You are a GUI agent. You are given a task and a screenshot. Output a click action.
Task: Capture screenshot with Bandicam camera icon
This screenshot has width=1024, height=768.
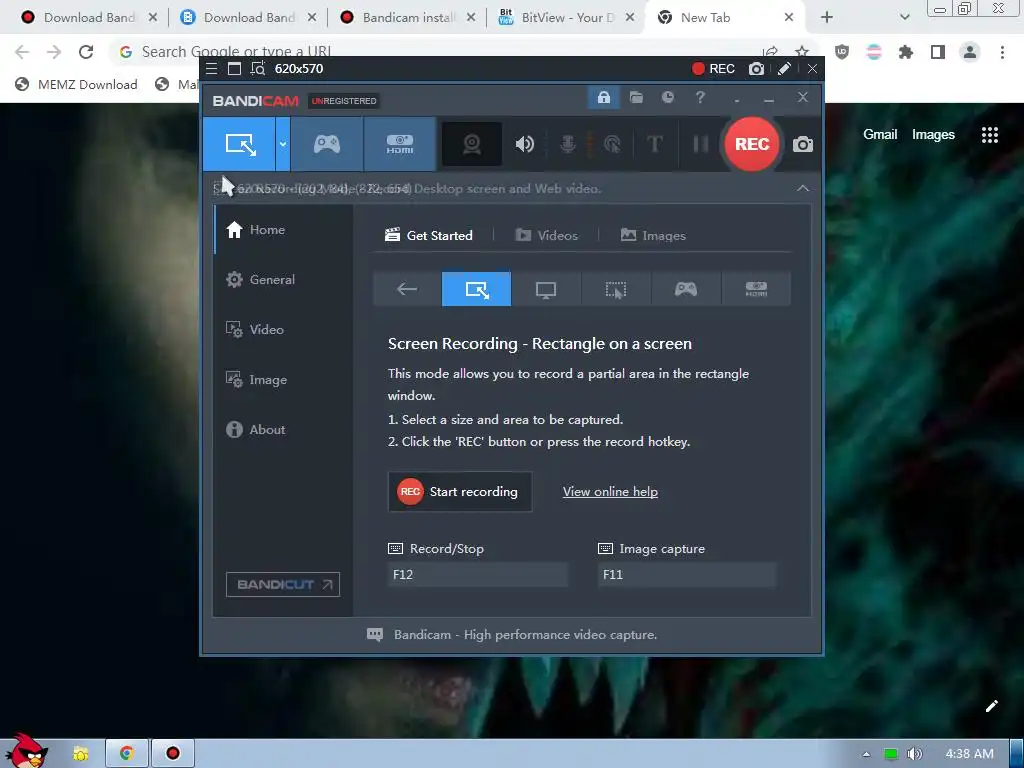(803, 144)
